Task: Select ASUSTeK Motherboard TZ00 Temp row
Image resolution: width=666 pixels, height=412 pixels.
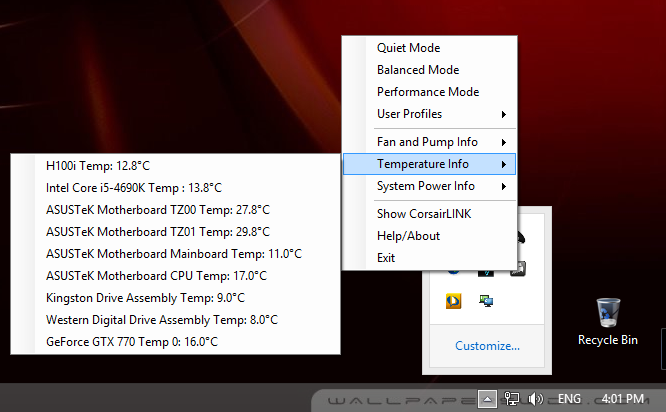Action: (175, 210)
